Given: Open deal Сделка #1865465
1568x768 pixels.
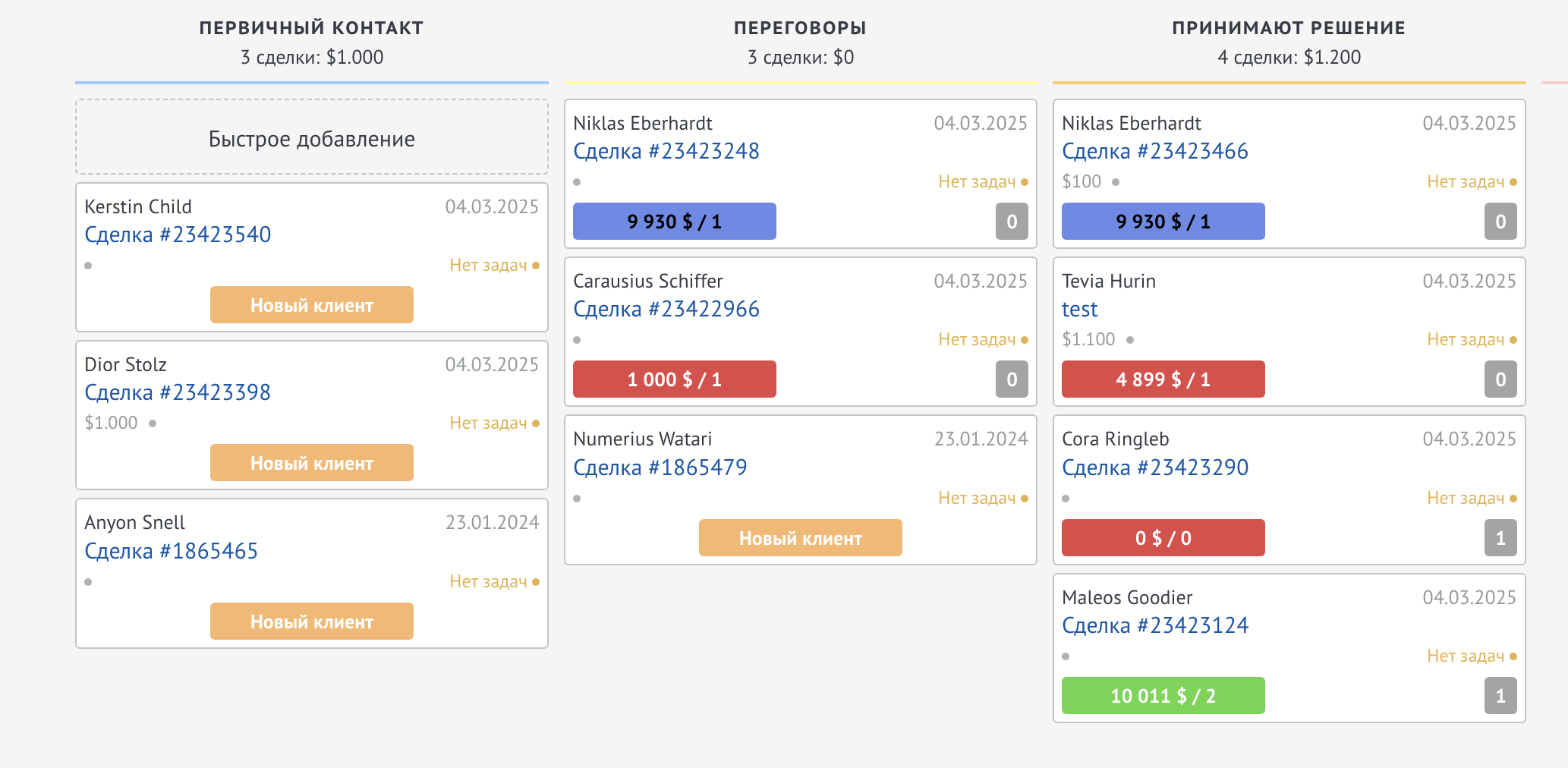Looking at the screenshot, I should click(171, 551).
